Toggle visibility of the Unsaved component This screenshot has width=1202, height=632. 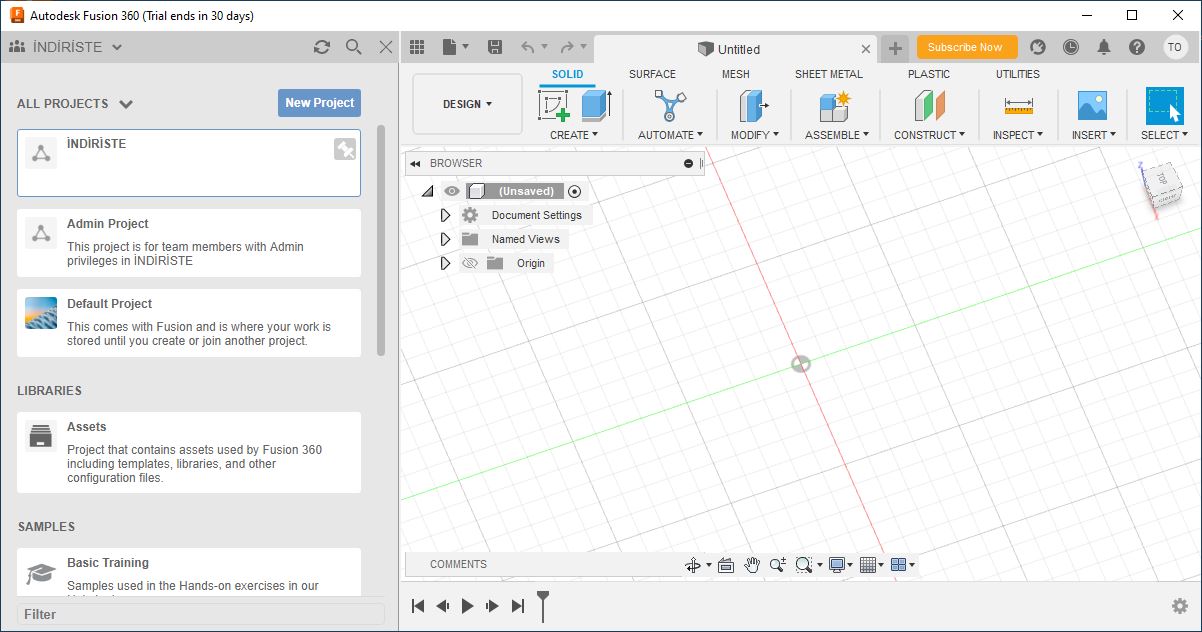click(452, 191)
